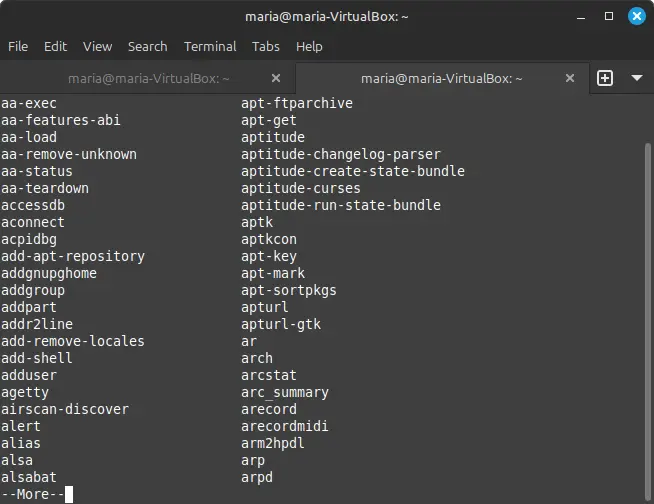The image size is (654, 504).
Task: Open the Search menu
Action: click(148, 46)
